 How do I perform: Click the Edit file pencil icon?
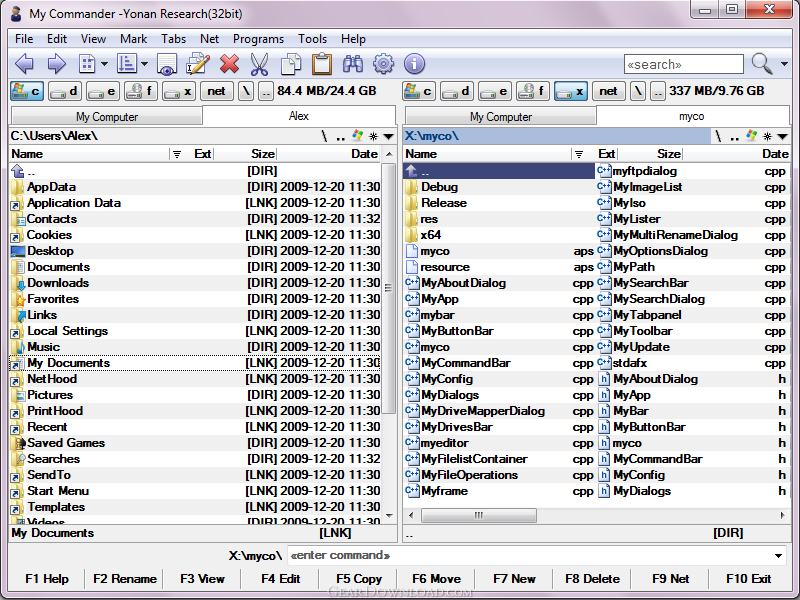point(198,64)
